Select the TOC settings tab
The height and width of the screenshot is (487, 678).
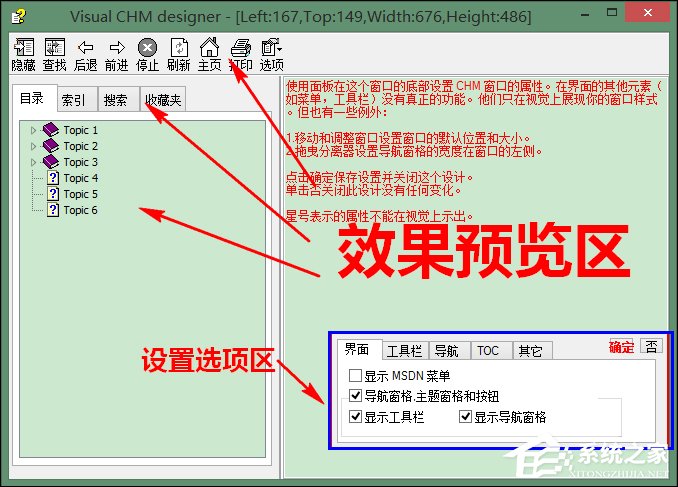pyautogui.click(x=492, y=351)
